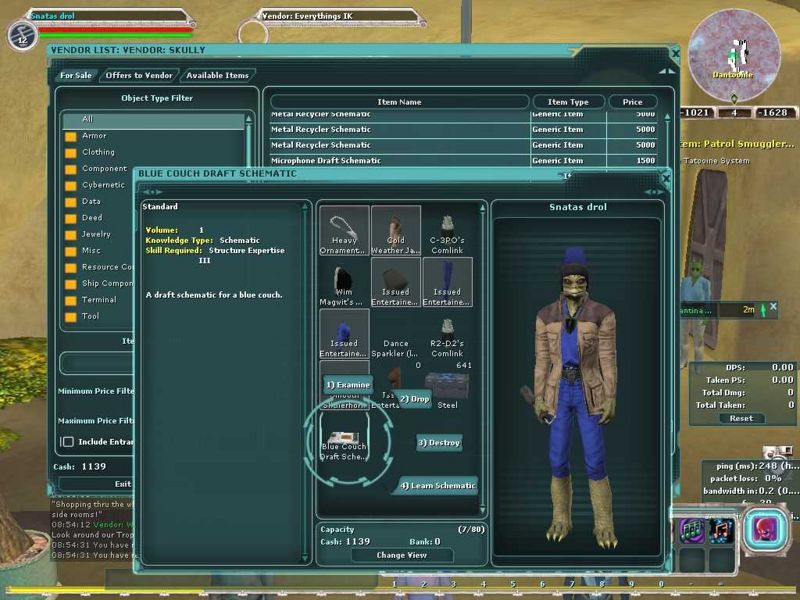Click the Steel crate in inventory

tap(446, 388)
